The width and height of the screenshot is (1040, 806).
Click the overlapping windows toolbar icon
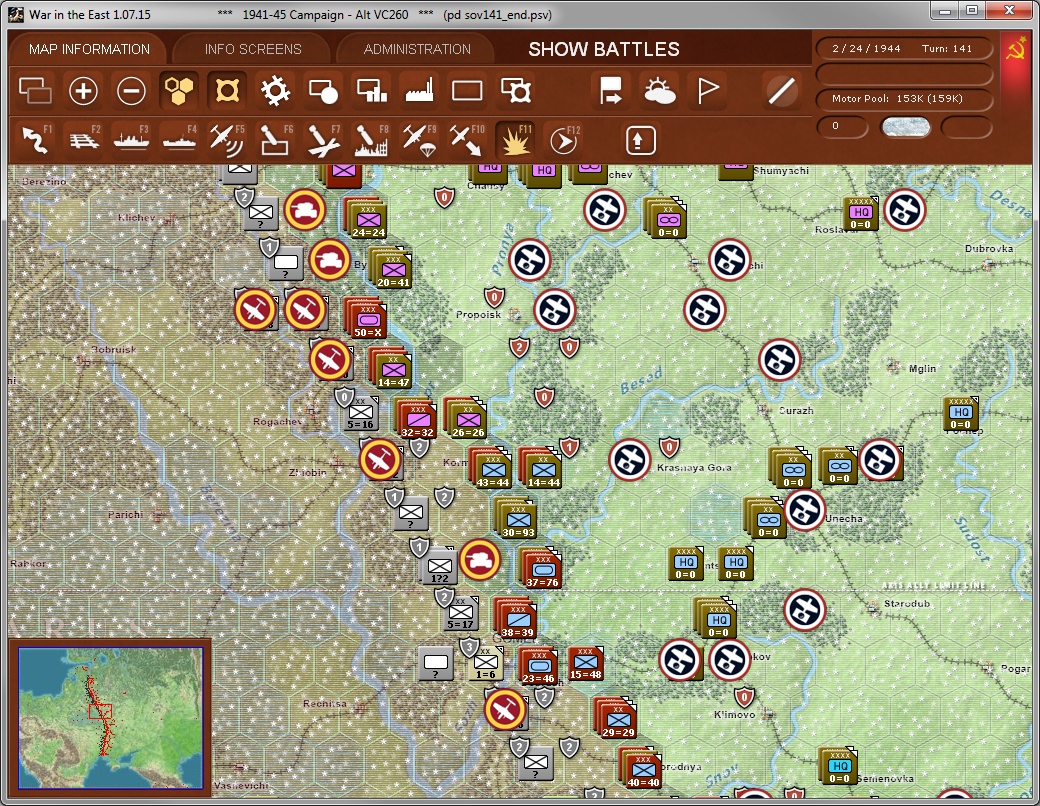[x=35, y=91]
